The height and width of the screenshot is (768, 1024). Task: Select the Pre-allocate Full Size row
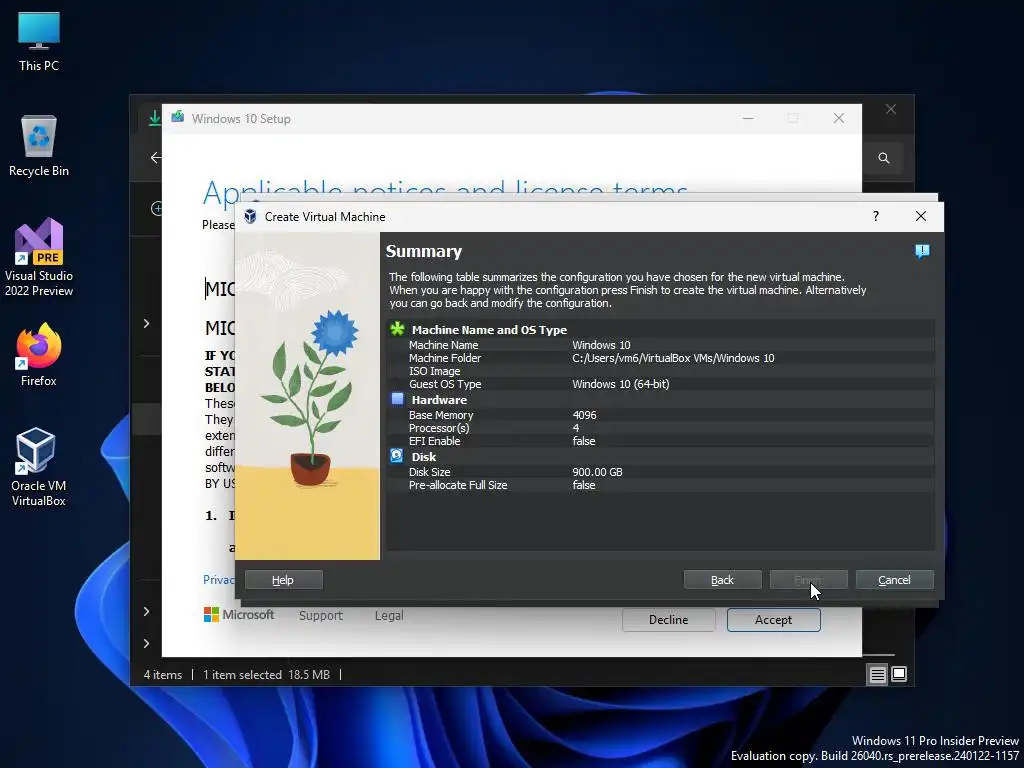(x=660, y=485)
